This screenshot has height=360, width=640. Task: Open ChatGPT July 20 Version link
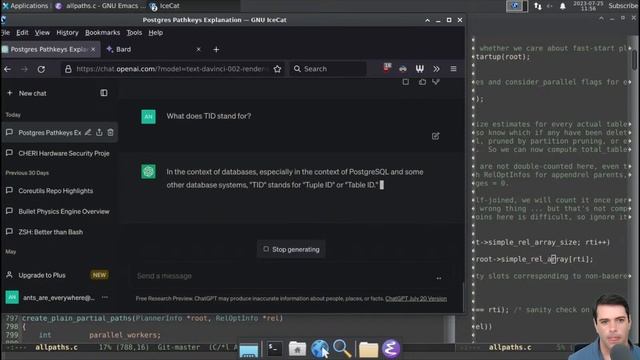(x=416, y=299)
